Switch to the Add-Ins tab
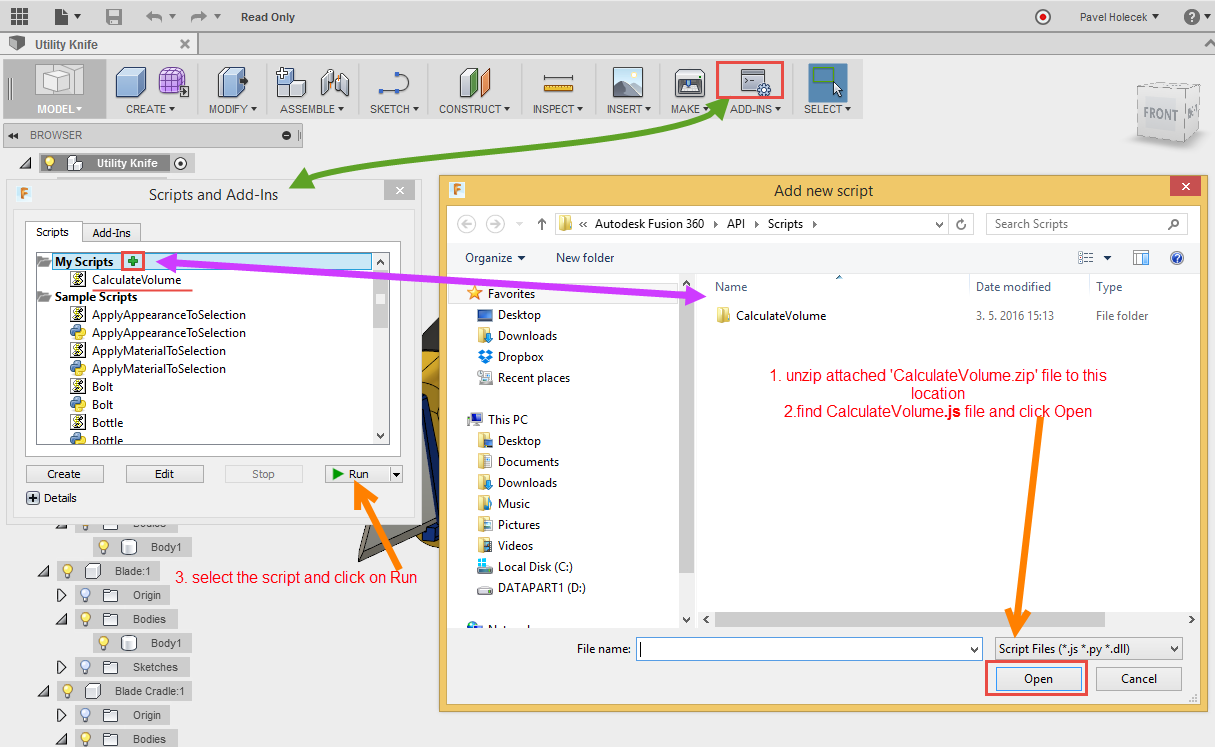The width and height of the screenshot is (1215, 747). (111, 232)
